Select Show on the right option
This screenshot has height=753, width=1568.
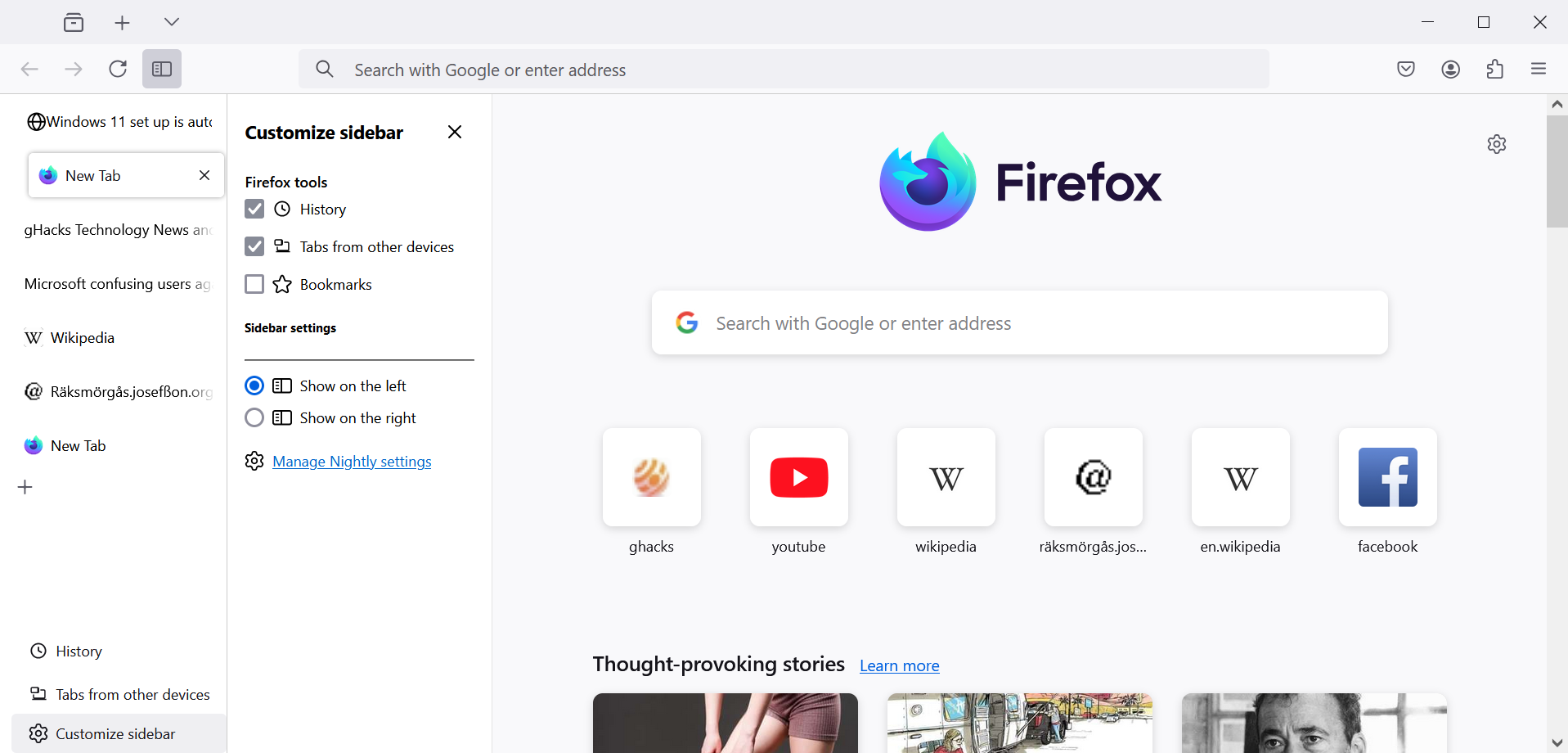254,418
